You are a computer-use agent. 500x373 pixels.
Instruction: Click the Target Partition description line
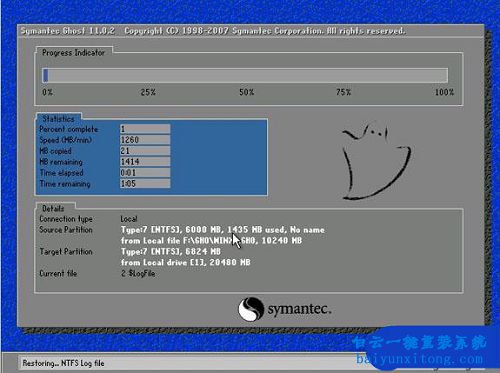click(171, 251)
